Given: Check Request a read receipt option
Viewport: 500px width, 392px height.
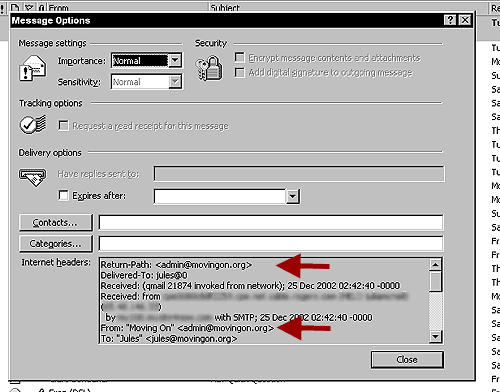Looking at the screenshot, I should point(63,125).
